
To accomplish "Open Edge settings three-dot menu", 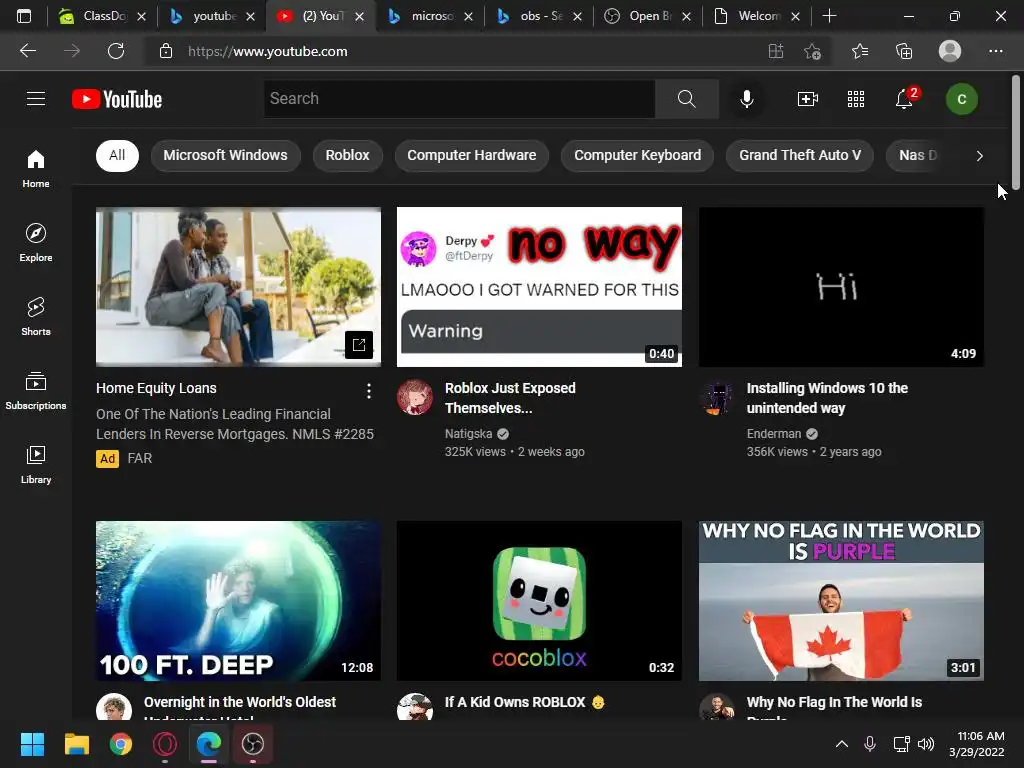I will pos(995,51).
